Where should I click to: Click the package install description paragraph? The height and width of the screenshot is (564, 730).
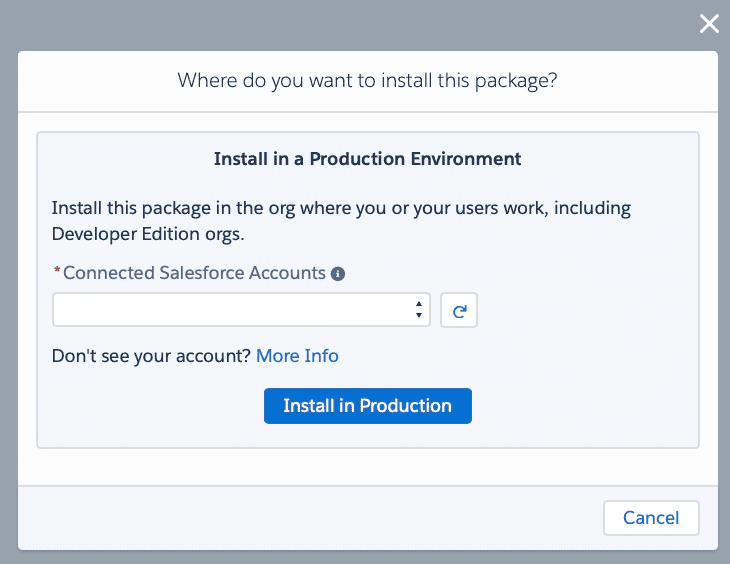click(340, 209)
